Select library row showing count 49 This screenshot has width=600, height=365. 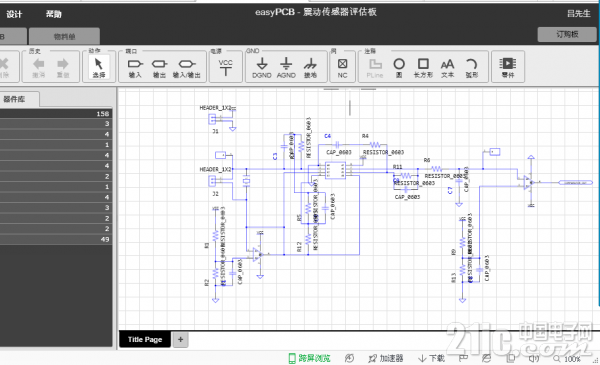coord(56,239)
